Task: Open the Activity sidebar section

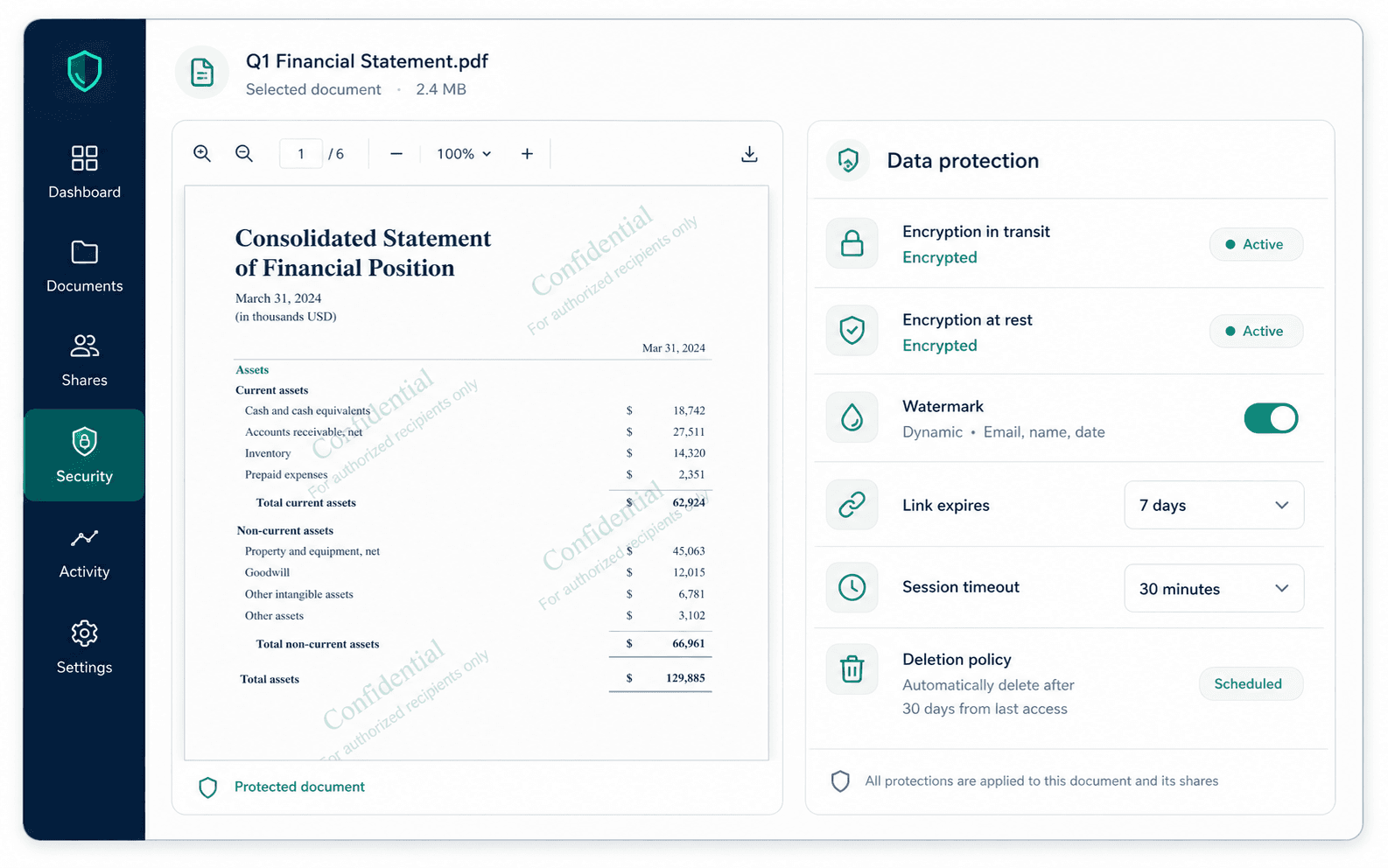Action: point(84,553)
